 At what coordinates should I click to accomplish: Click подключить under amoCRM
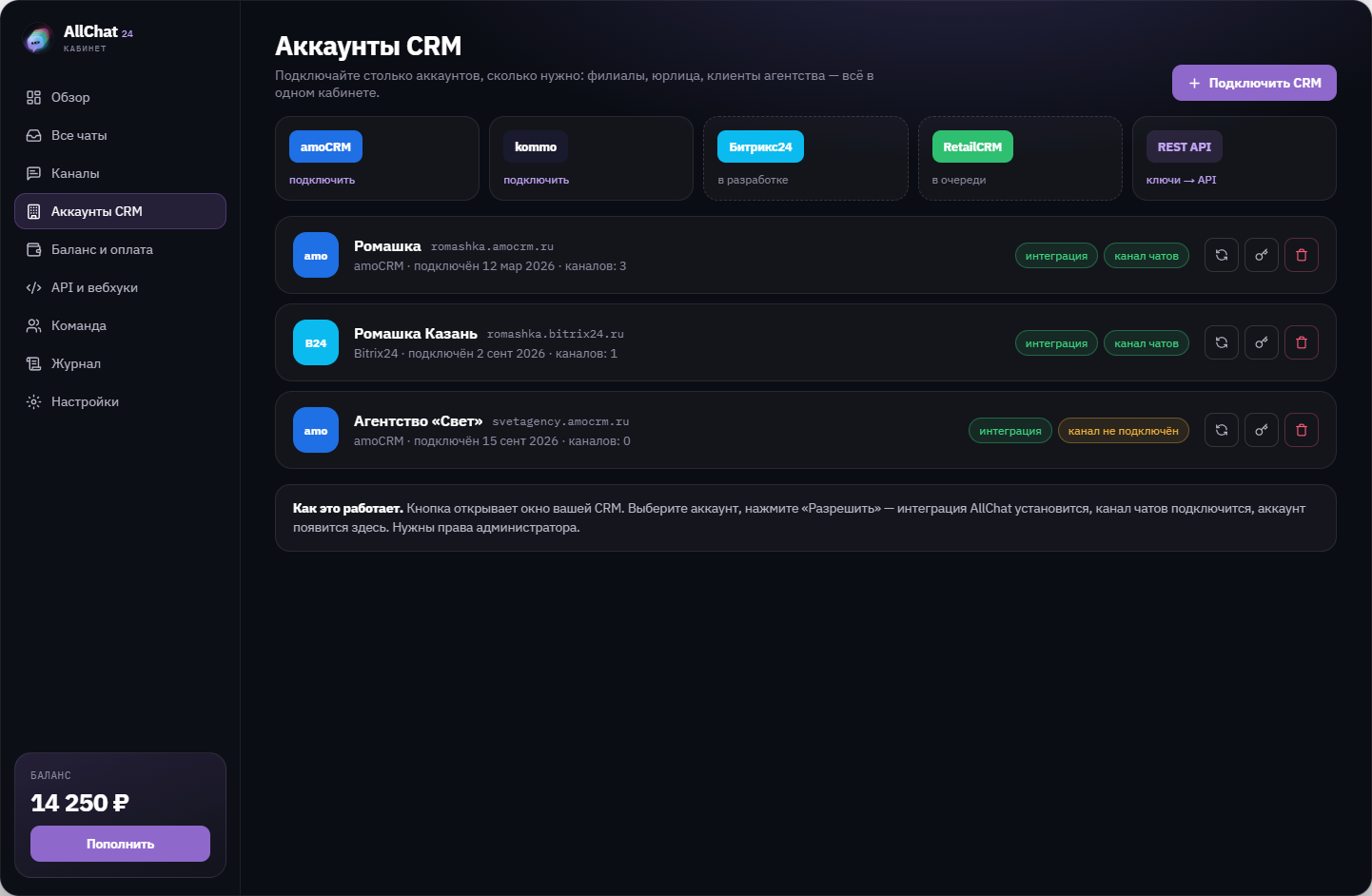point(322,180)
